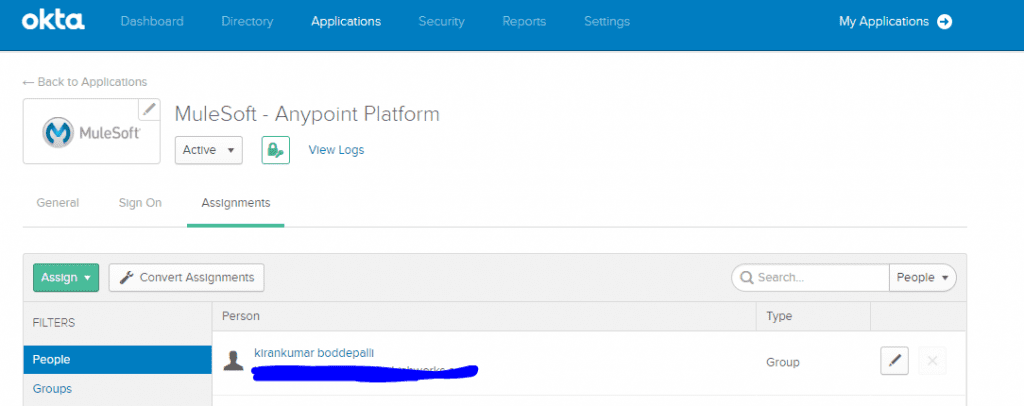
Task: Select the Assignments tab
Action: pyautogui.click(x=236, y=203)
